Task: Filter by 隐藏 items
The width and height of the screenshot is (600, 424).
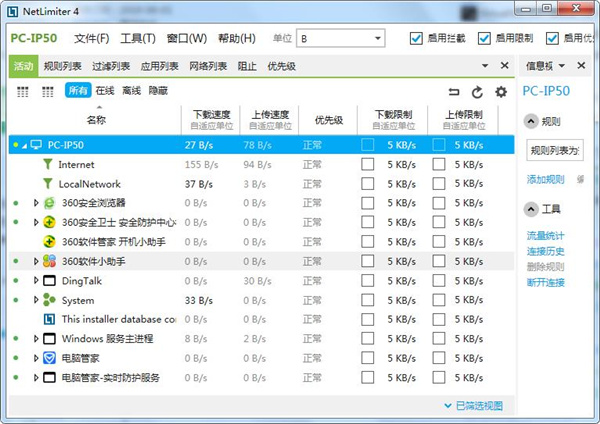Action: (x=158, y=91)
